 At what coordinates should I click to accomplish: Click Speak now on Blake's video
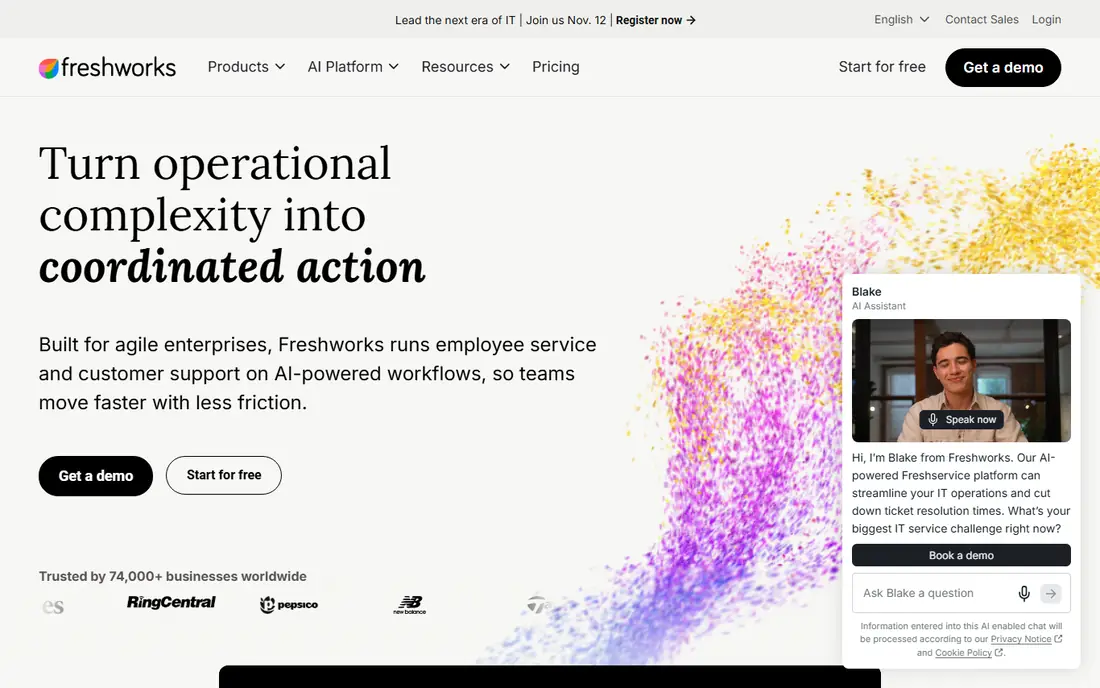[962, 419]
